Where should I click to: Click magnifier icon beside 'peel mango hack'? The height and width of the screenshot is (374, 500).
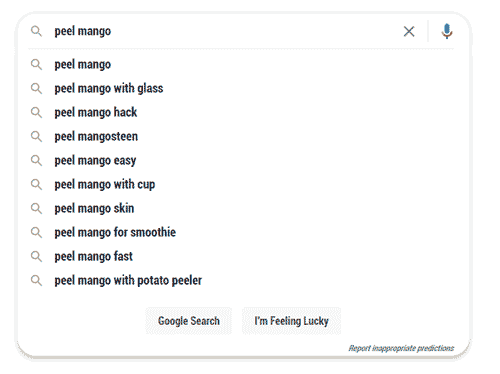pyautogui.click(x=36, y=113)
